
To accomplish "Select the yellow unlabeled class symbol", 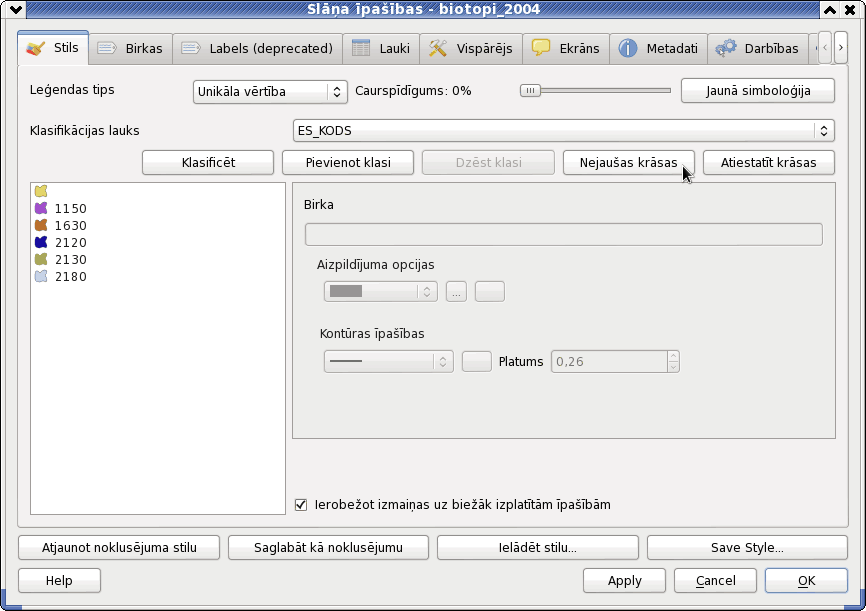I will point(41,191).
